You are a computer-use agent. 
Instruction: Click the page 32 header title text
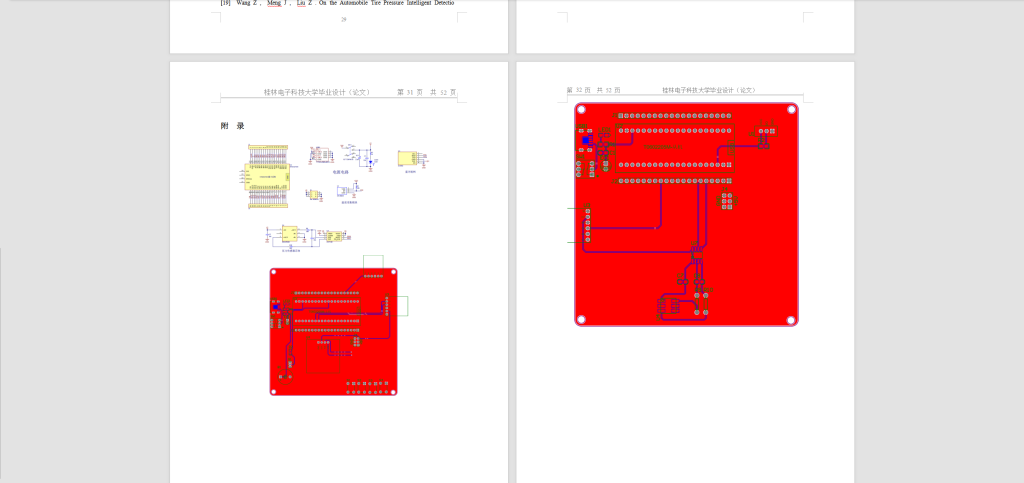pos(708,90)
